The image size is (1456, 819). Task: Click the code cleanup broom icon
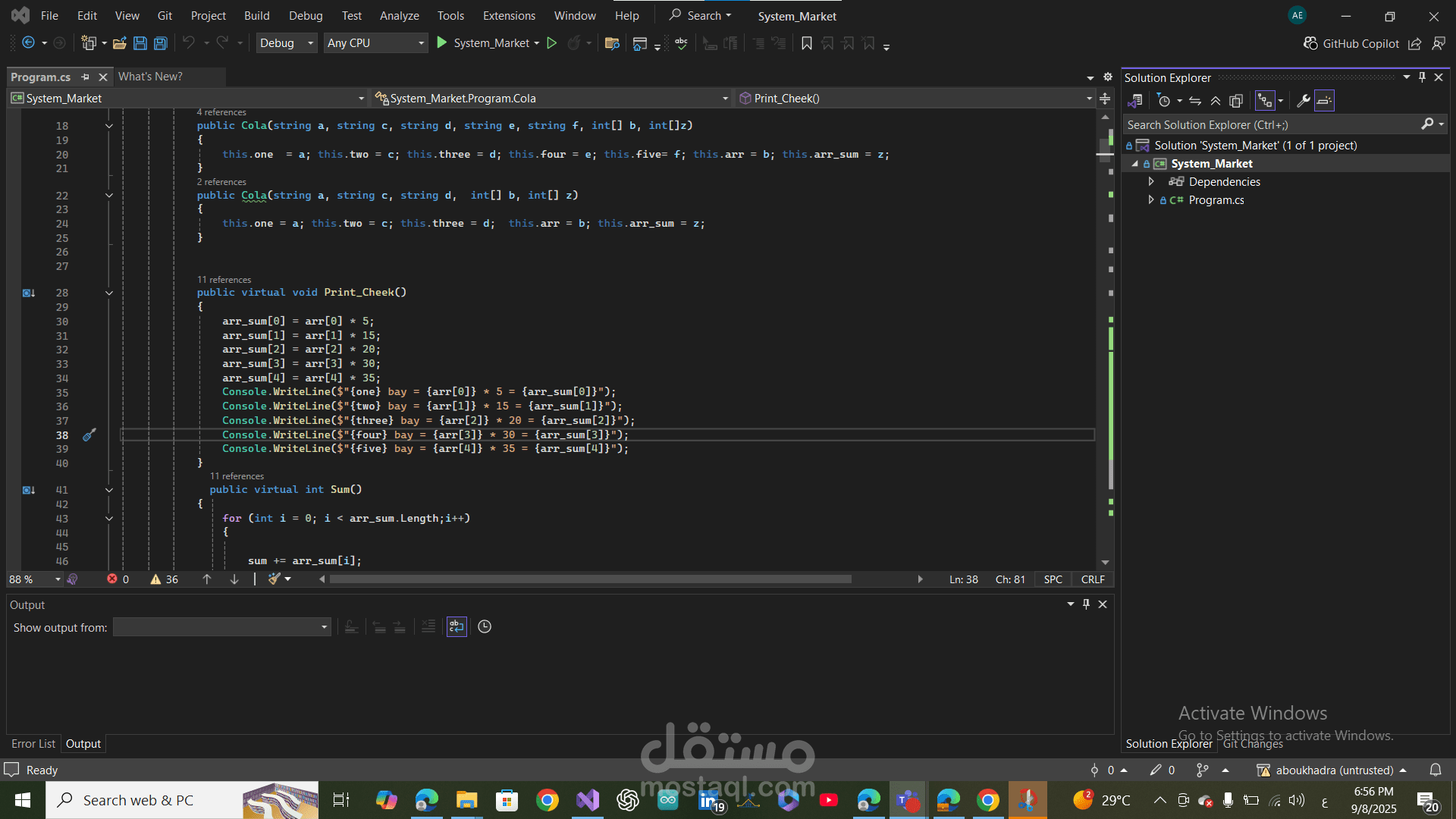point(275,579)
